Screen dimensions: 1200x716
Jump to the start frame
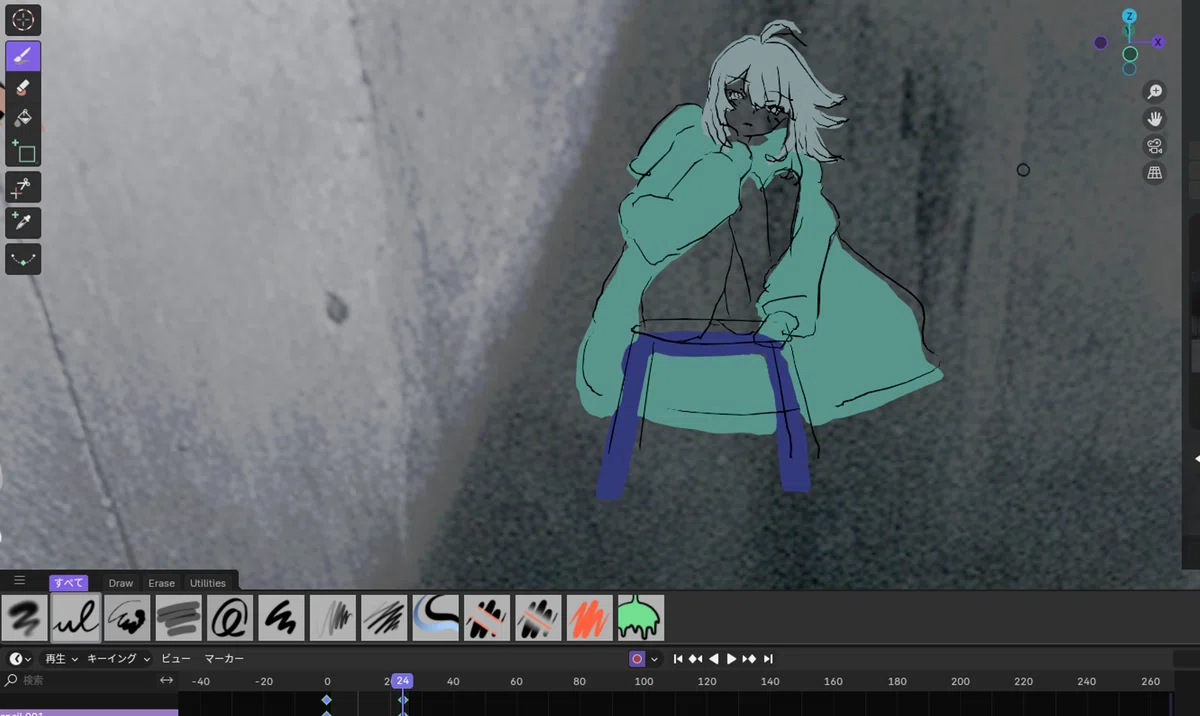(x=678, y=659)
